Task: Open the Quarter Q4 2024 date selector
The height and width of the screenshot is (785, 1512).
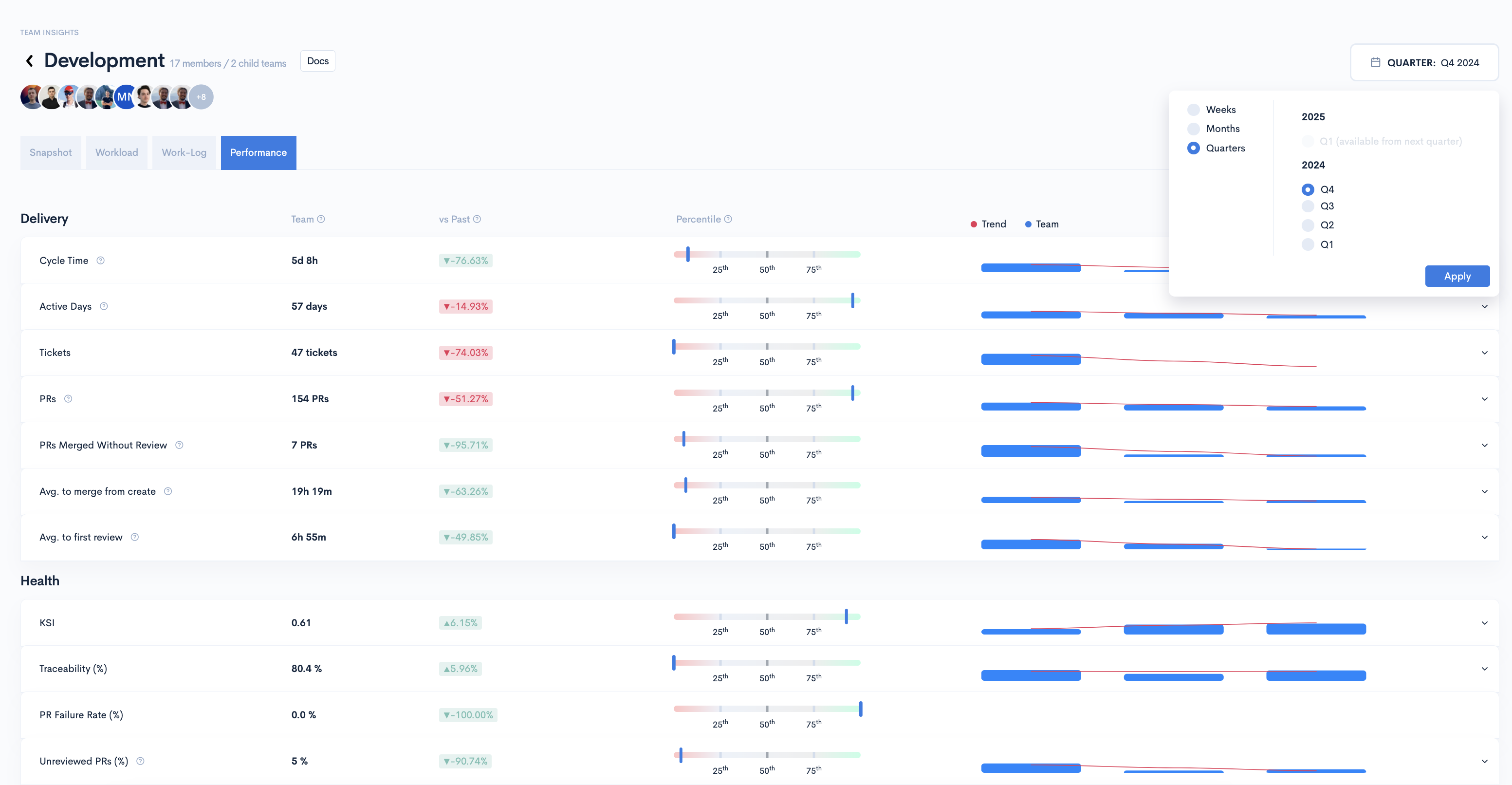Action: click(1424, 63)
